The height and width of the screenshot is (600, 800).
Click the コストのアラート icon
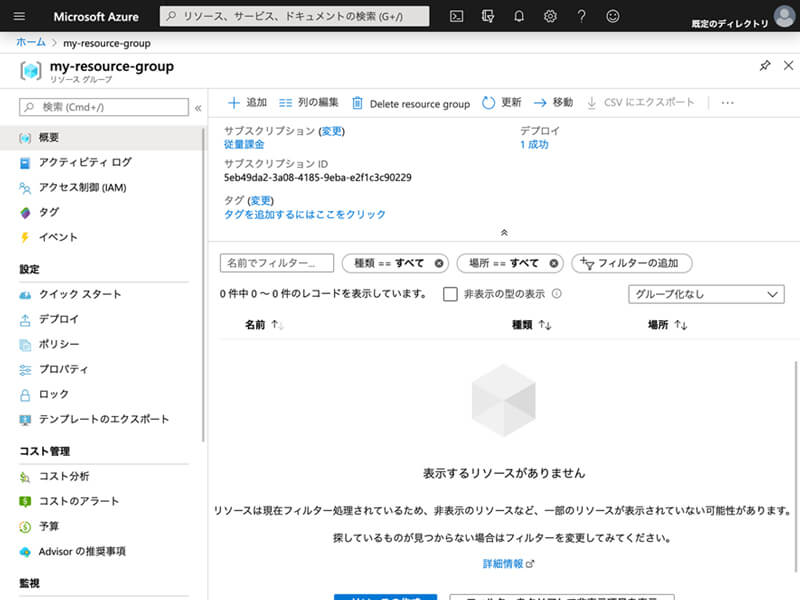coord(25,502)
